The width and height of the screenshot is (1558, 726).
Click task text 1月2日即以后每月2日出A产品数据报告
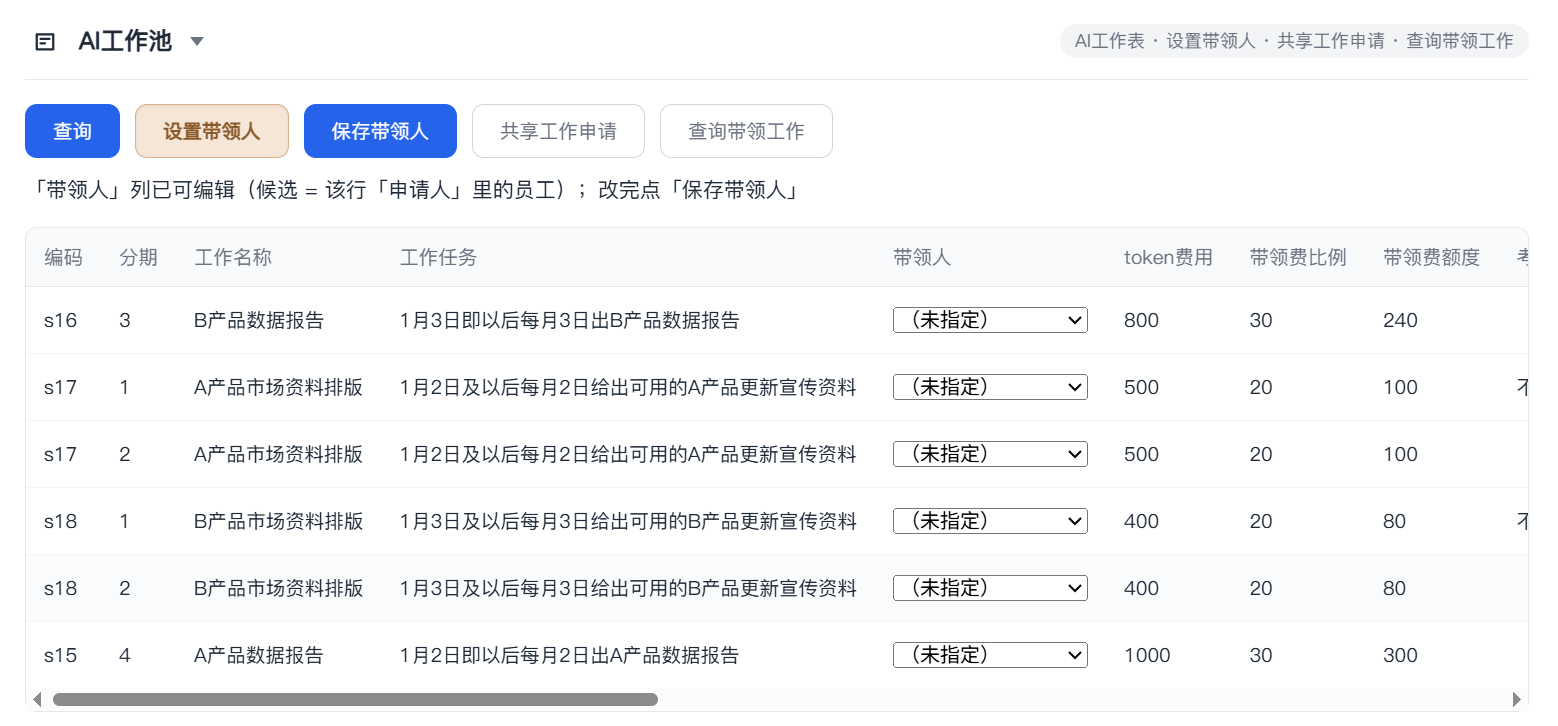coord(569,655)
